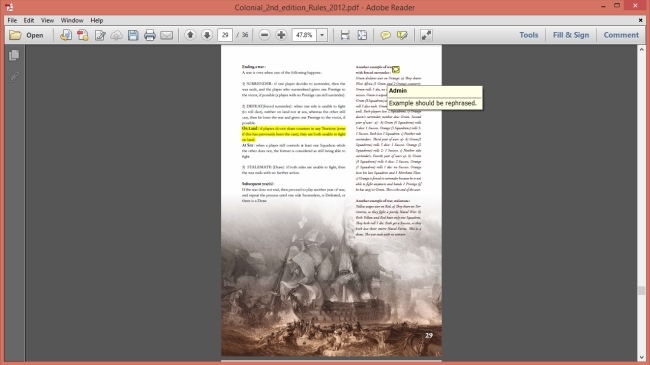This screenshot has width=650, height=365.
Task: Switch to read mode using the expand icon
Action: (x=426, y=35)
